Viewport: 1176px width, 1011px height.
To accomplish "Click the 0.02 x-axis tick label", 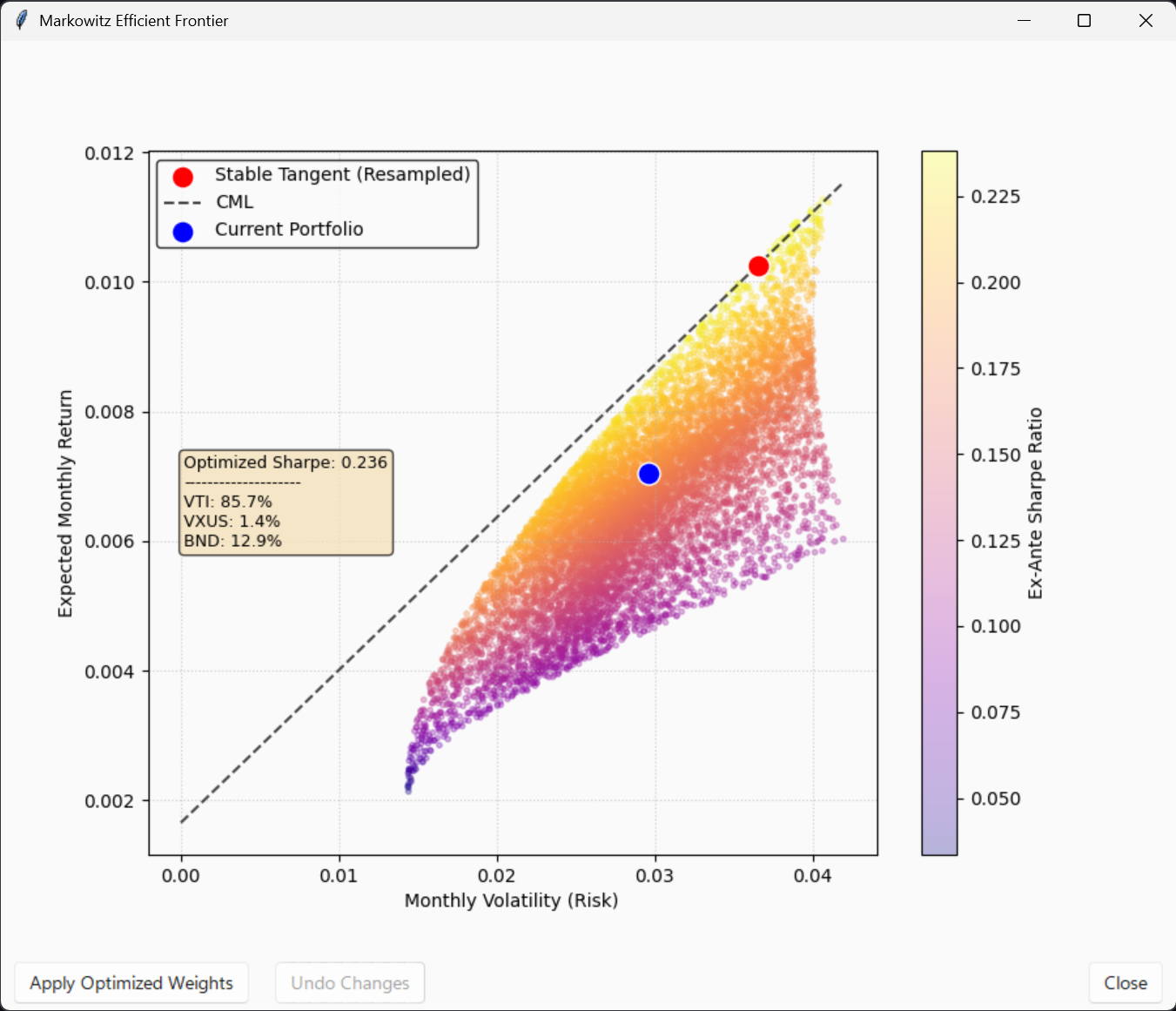I will (x=497, y=876).
